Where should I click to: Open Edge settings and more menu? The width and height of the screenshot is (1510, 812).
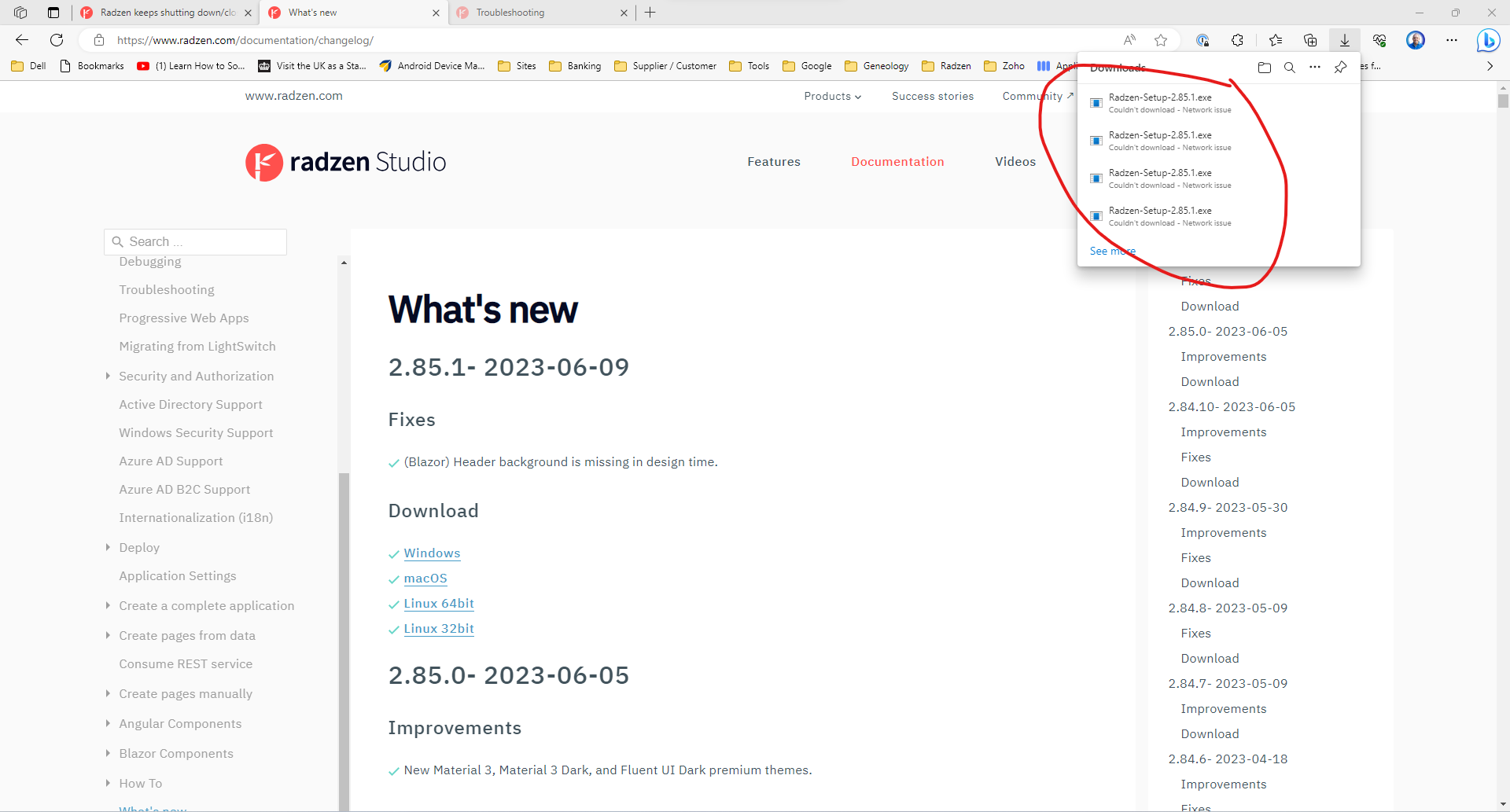[1452, 40]
